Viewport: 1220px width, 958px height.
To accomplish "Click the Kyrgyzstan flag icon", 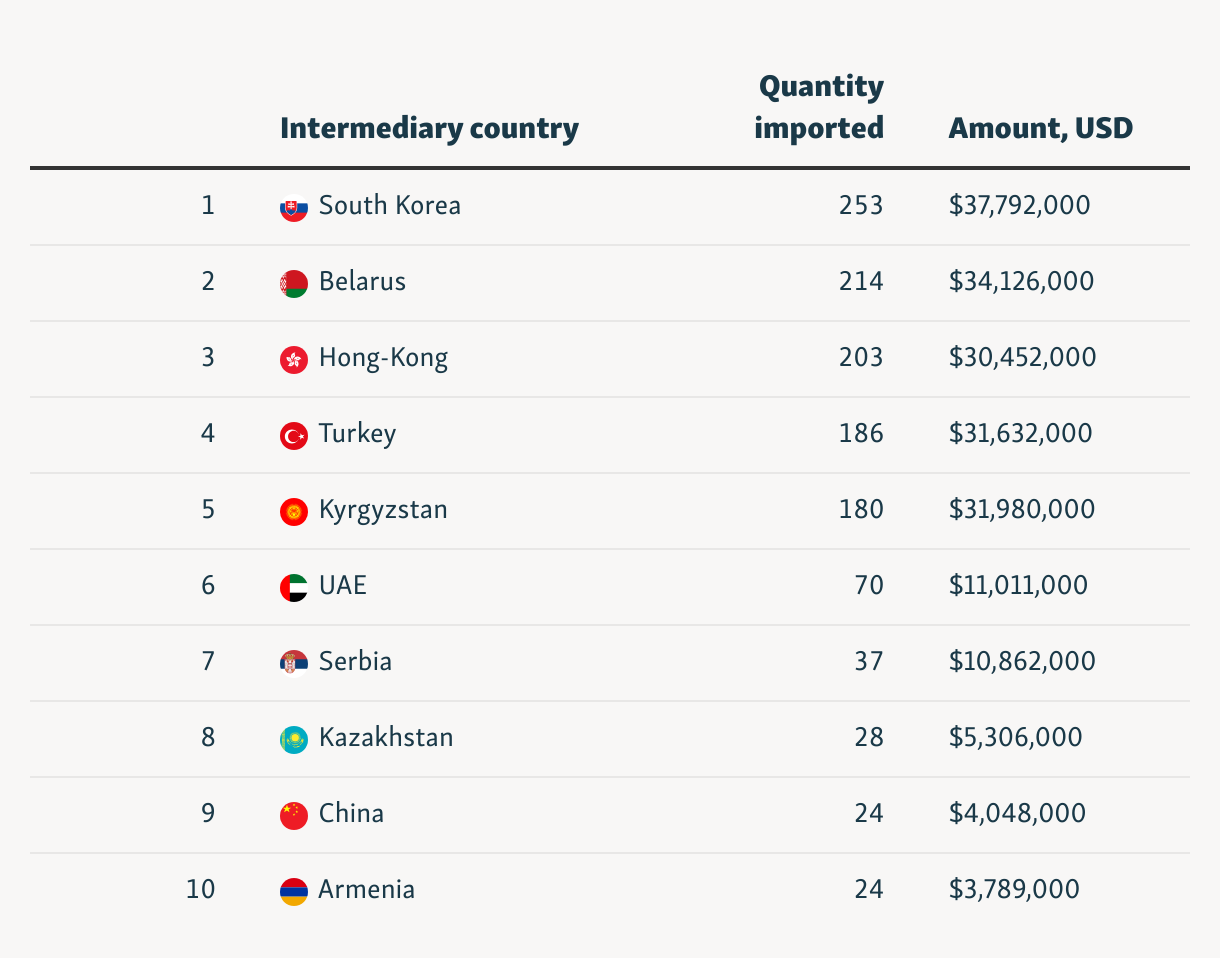I will click(293, 512).
